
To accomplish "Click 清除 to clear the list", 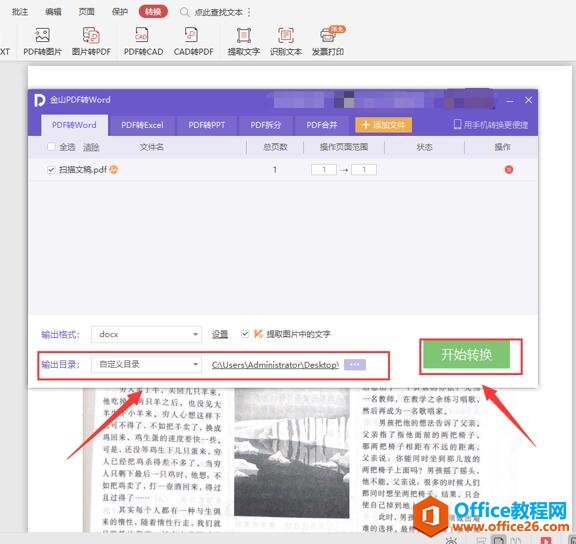I will coord(91,147).
